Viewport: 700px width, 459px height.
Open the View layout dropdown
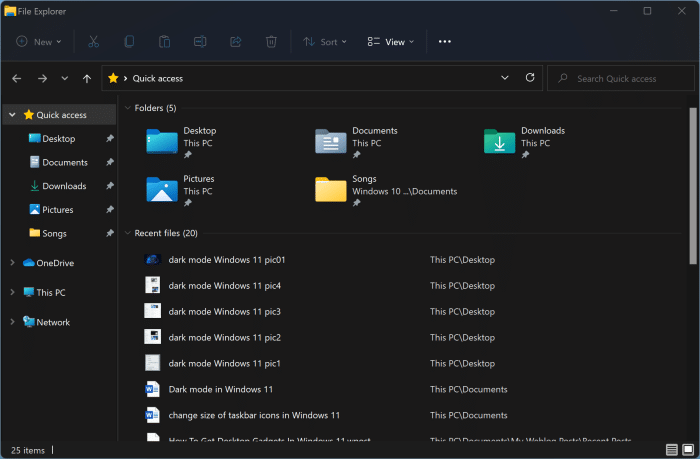click(391, 42)
